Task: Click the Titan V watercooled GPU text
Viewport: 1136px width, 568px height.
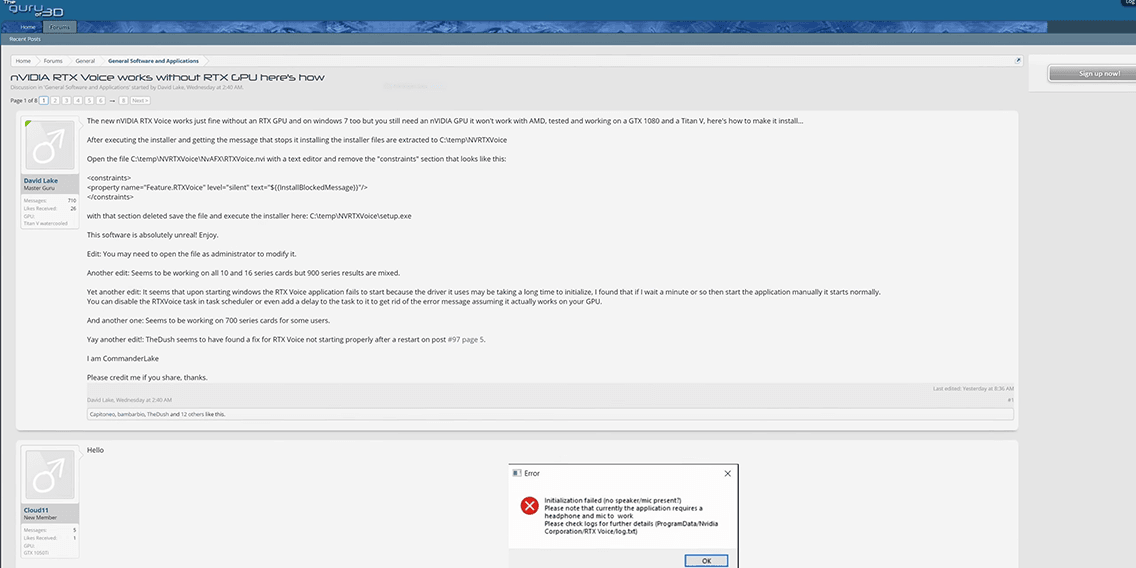Action: pos(46,223)
